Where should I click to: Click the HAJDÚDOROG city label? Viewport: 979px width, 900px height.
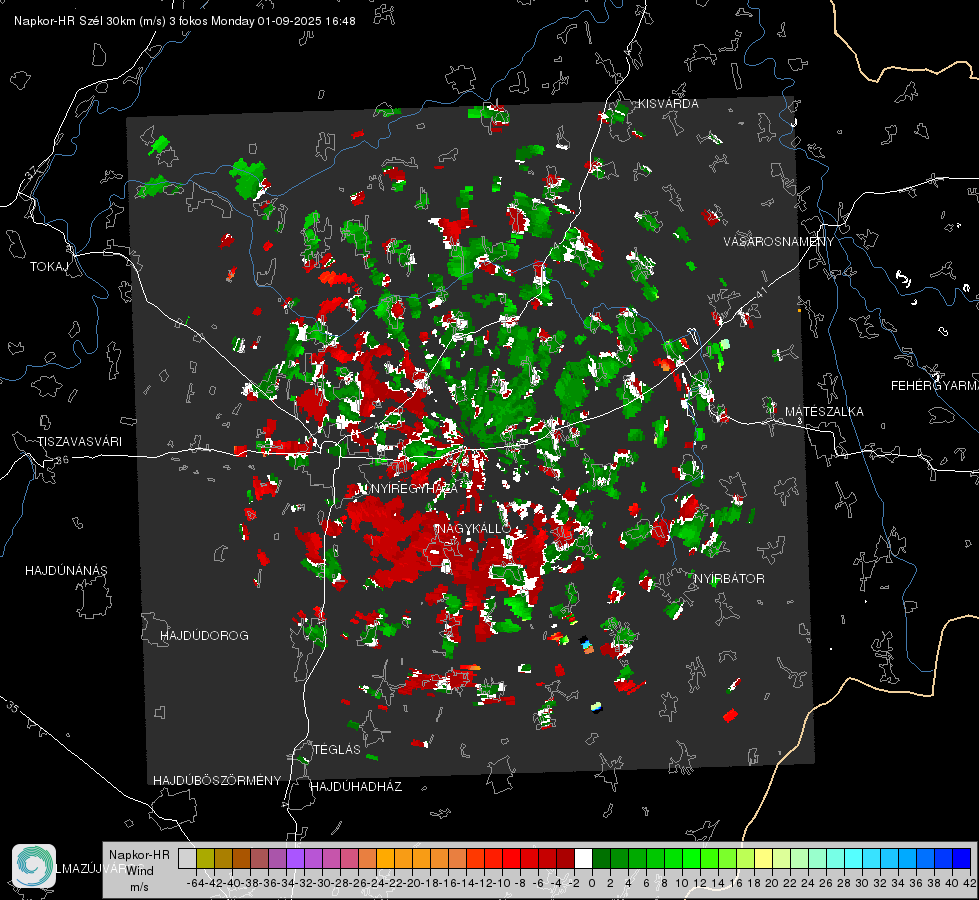click(204, 636)
